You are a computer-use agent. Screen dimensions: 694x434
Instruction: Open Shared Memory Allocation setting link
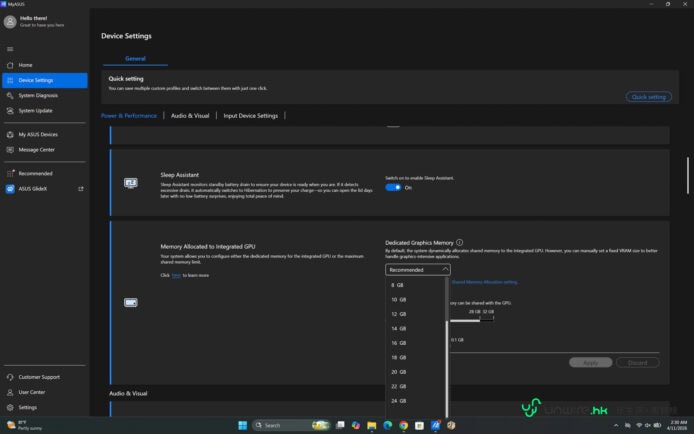coord(485,282)
